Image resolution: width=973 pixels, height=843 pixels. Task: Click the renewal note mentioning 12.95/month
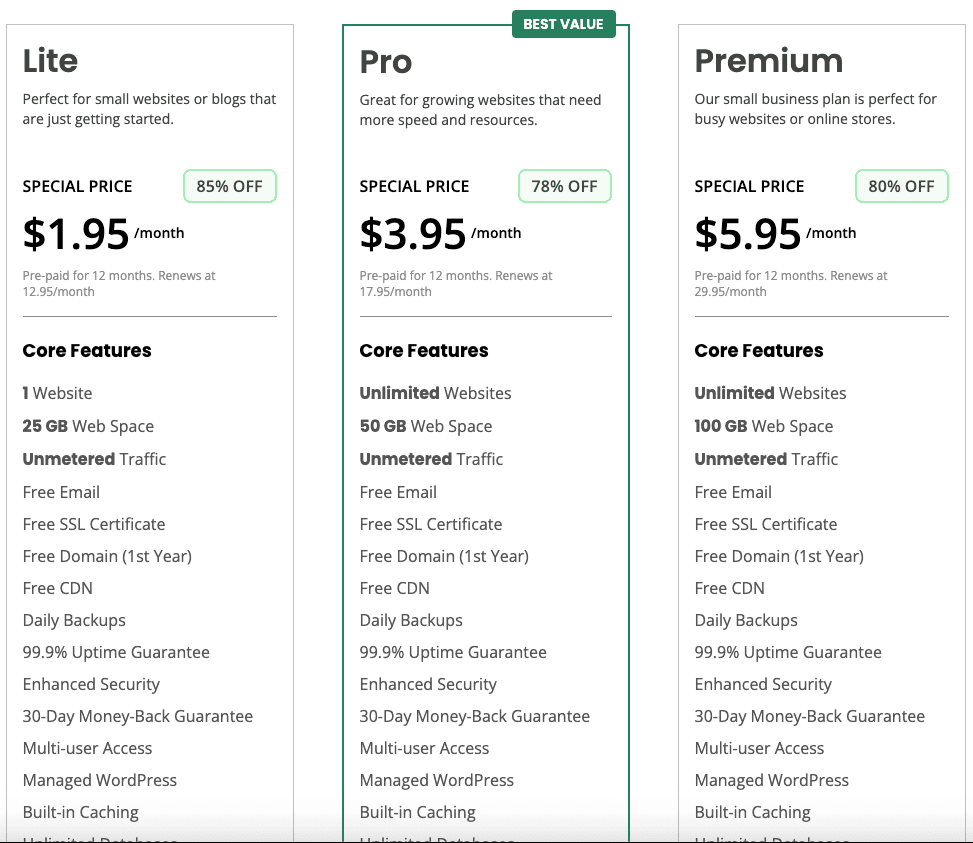click(x=119, y=283)
